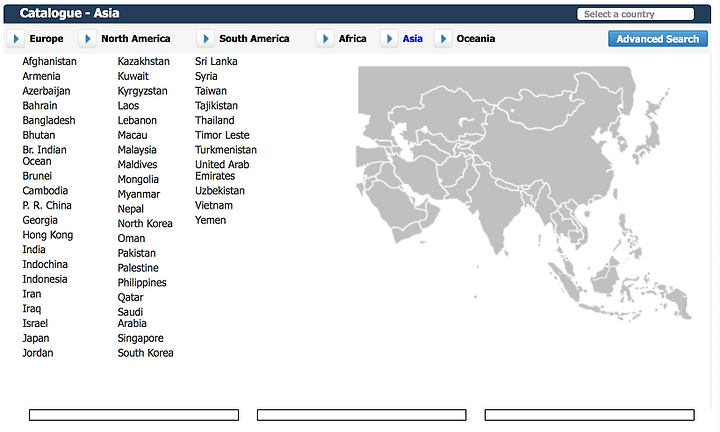Switch to the Africa tab
This screenshot has width=720, height=432.
tap(353, 39)
